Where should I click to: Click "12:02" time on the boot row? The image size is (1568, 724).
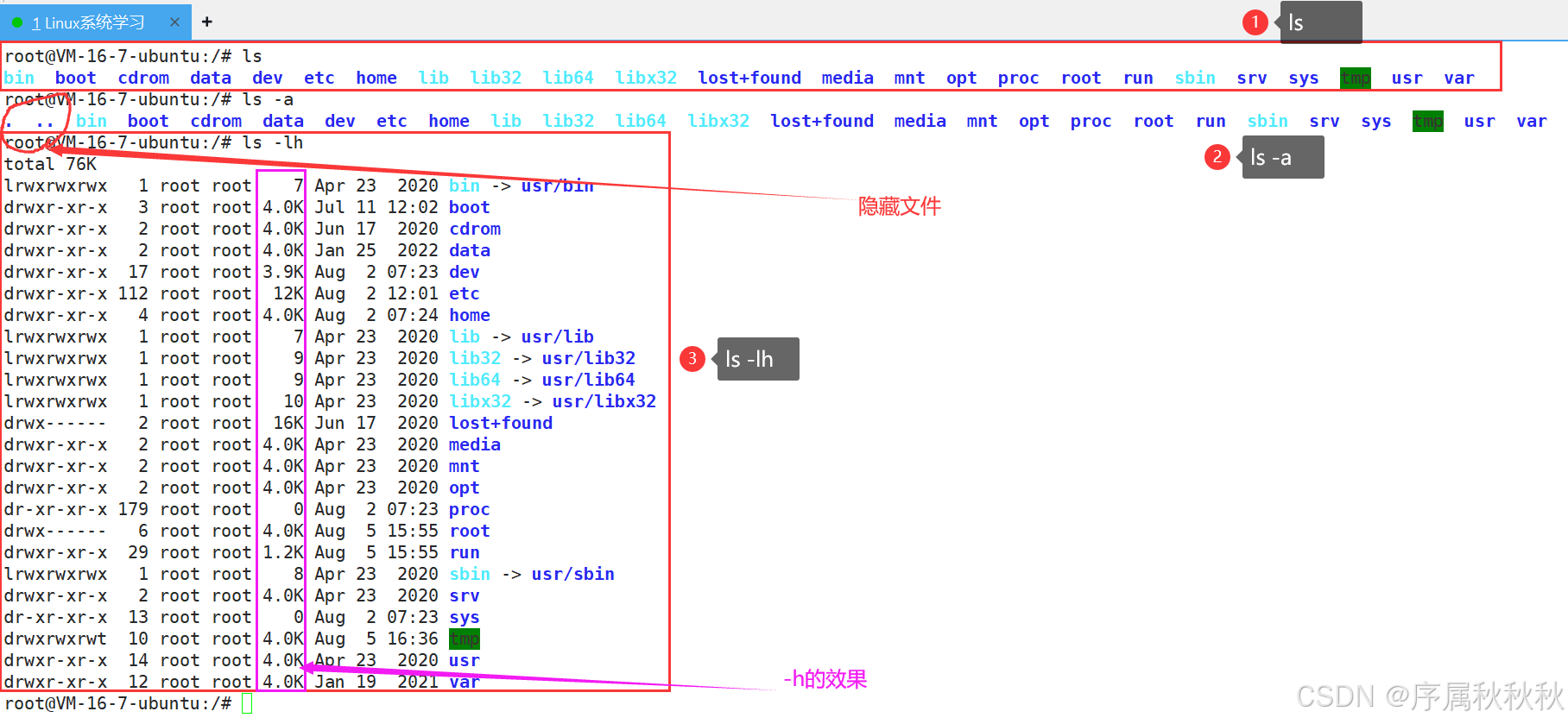point(413,207)
